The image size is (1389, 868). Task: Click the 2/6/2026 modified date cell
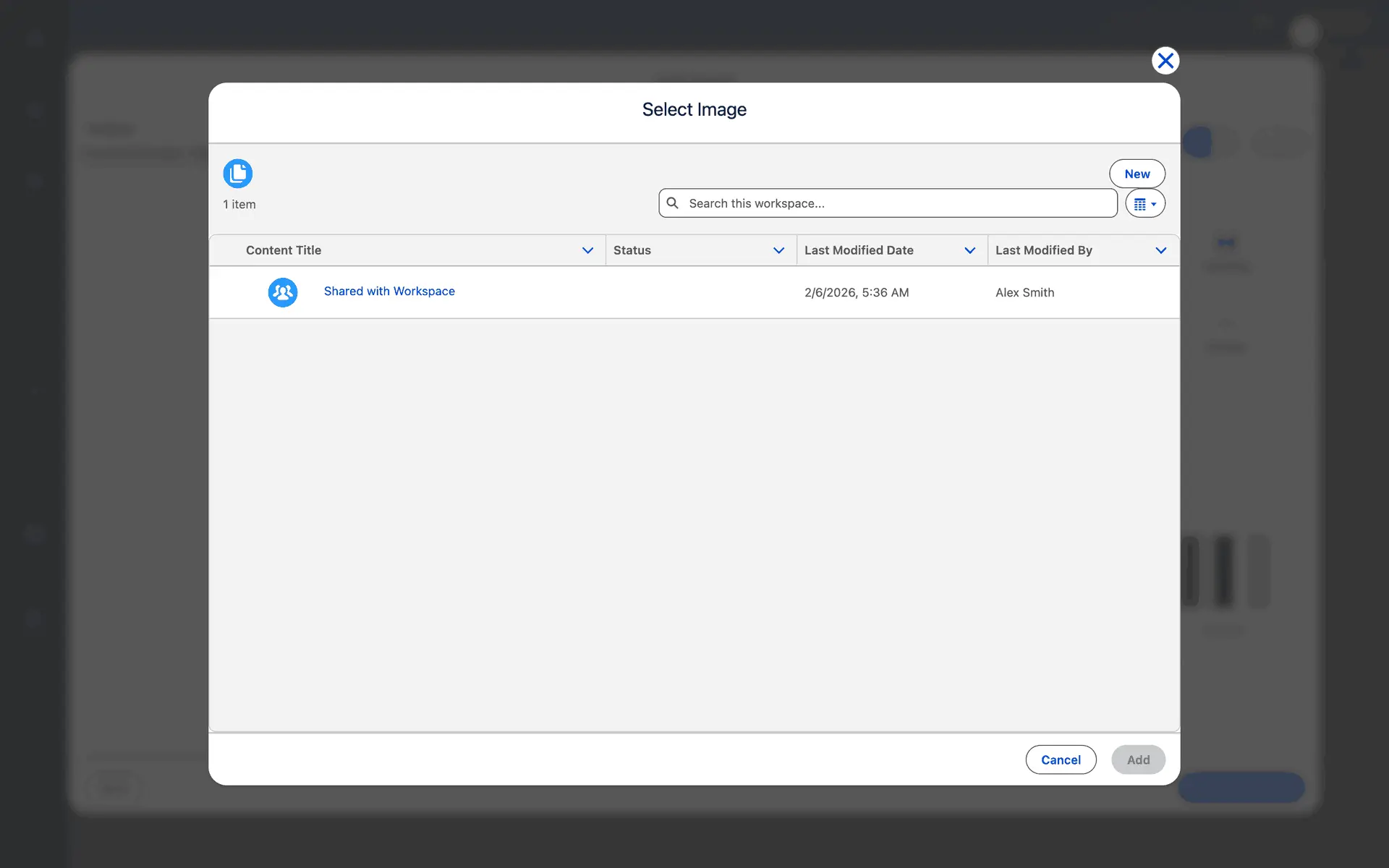(x=857, y=292)
